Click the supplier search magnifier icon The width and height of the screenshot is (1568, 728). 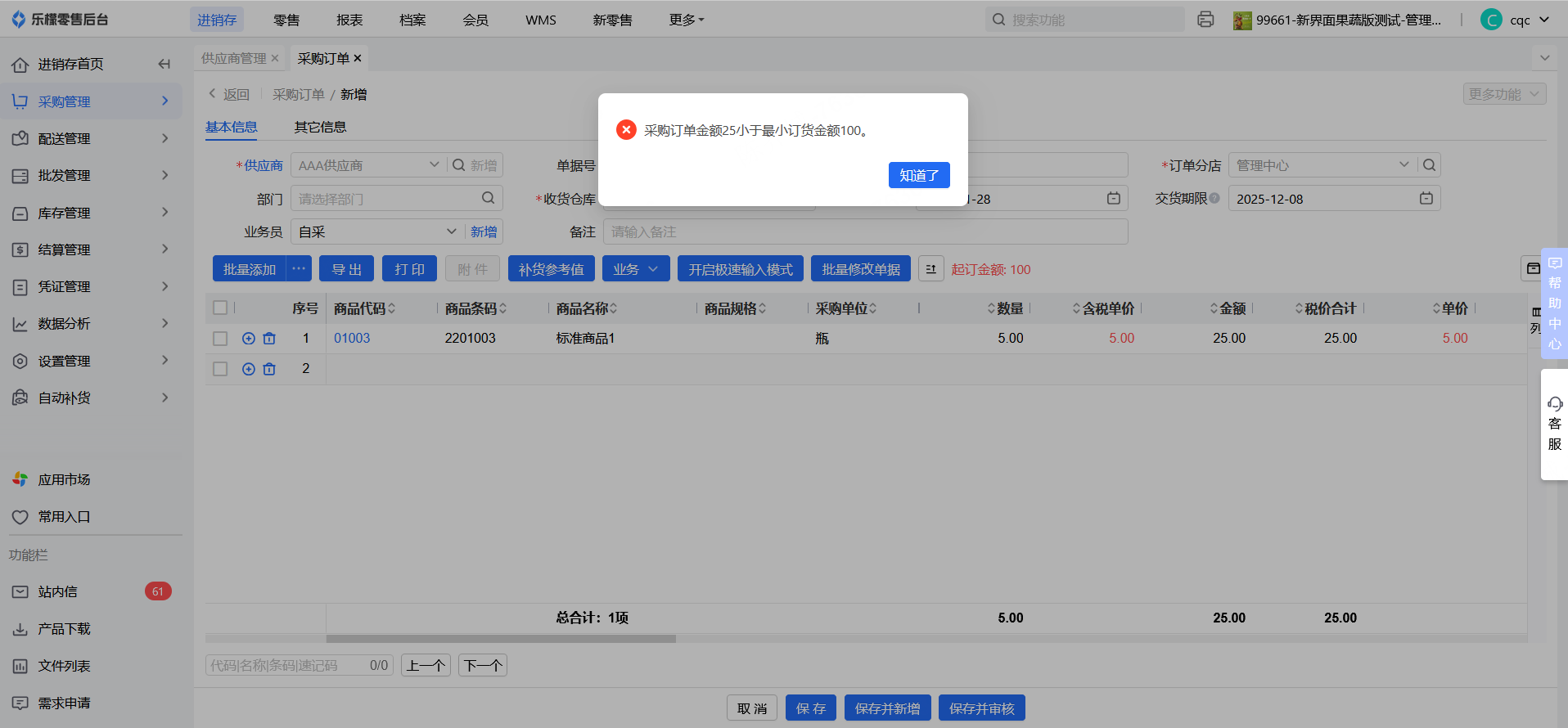tap(459, 165)
